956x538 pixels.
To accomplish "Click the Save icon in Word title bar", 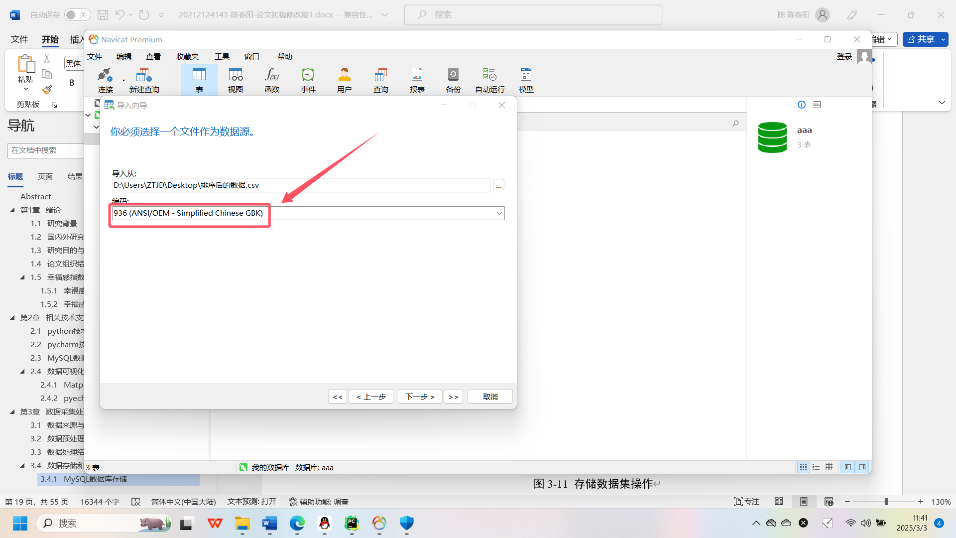I will point(102,15).
